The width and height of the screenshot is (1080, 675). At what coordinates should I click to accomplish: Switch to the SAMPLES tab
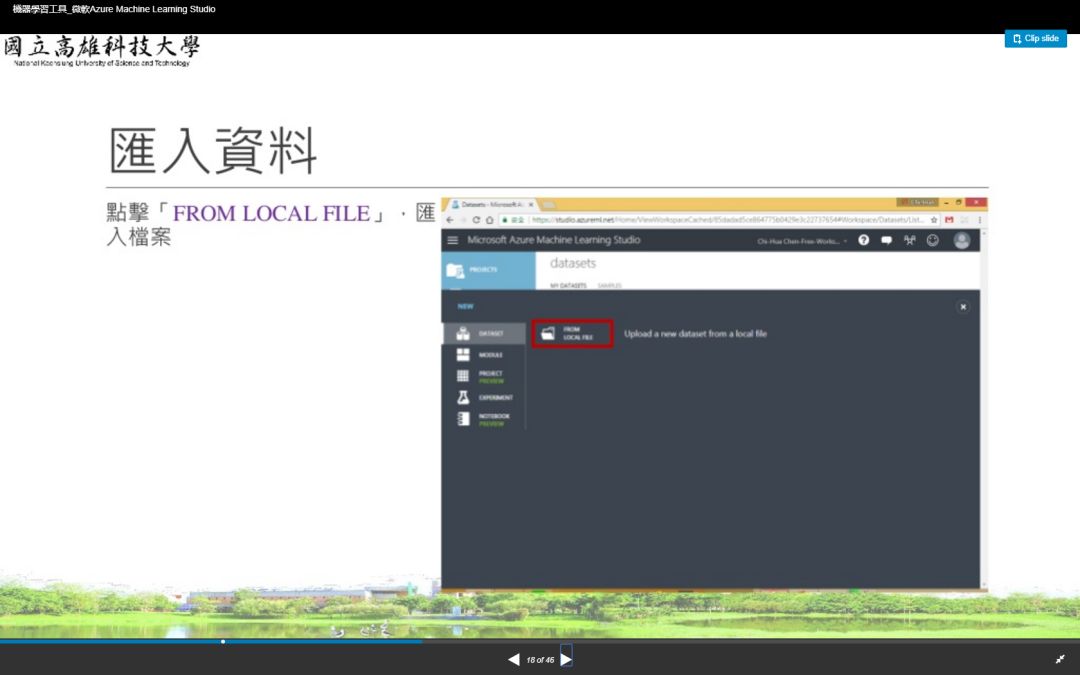pos(610,285)
